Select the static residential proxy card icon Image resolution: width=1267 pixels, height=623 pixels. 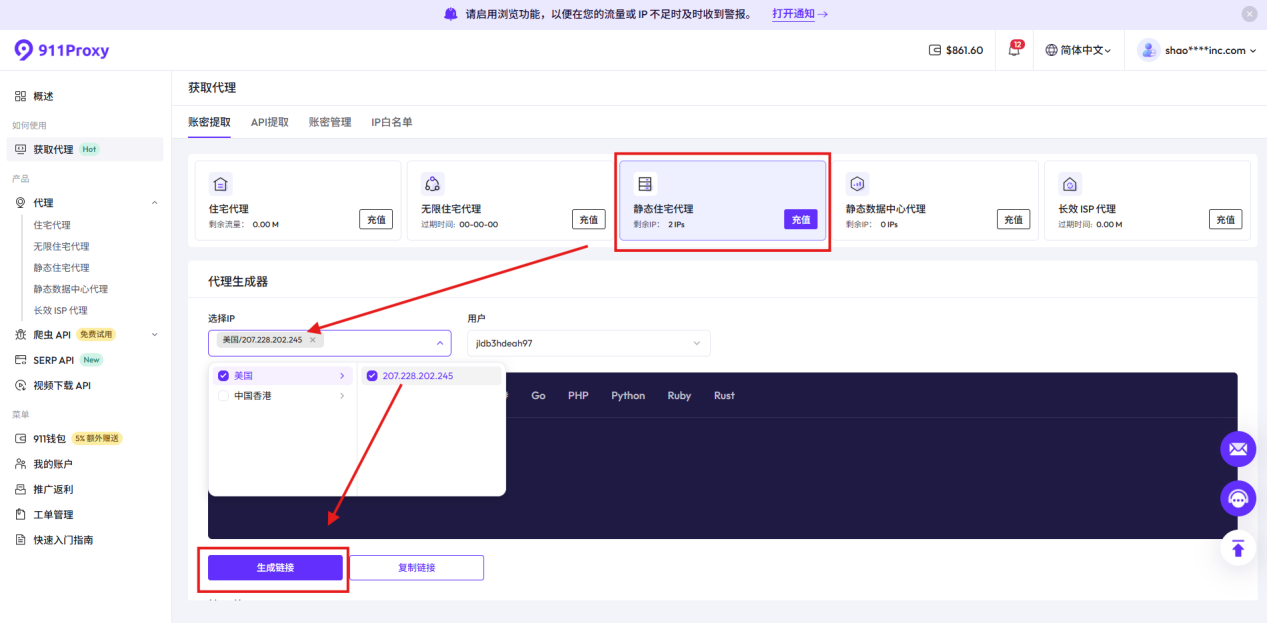(x=645, y=184)
